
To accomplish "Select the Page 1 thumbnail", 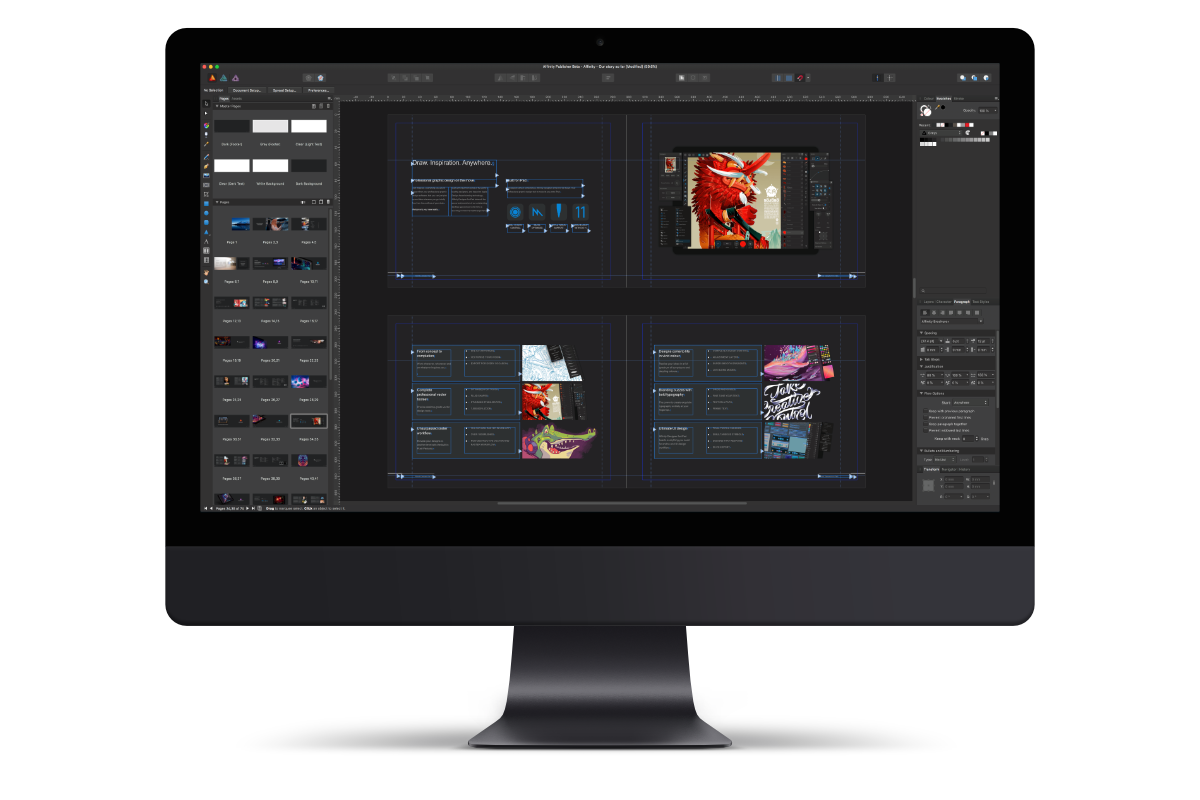I will (240, 224).
